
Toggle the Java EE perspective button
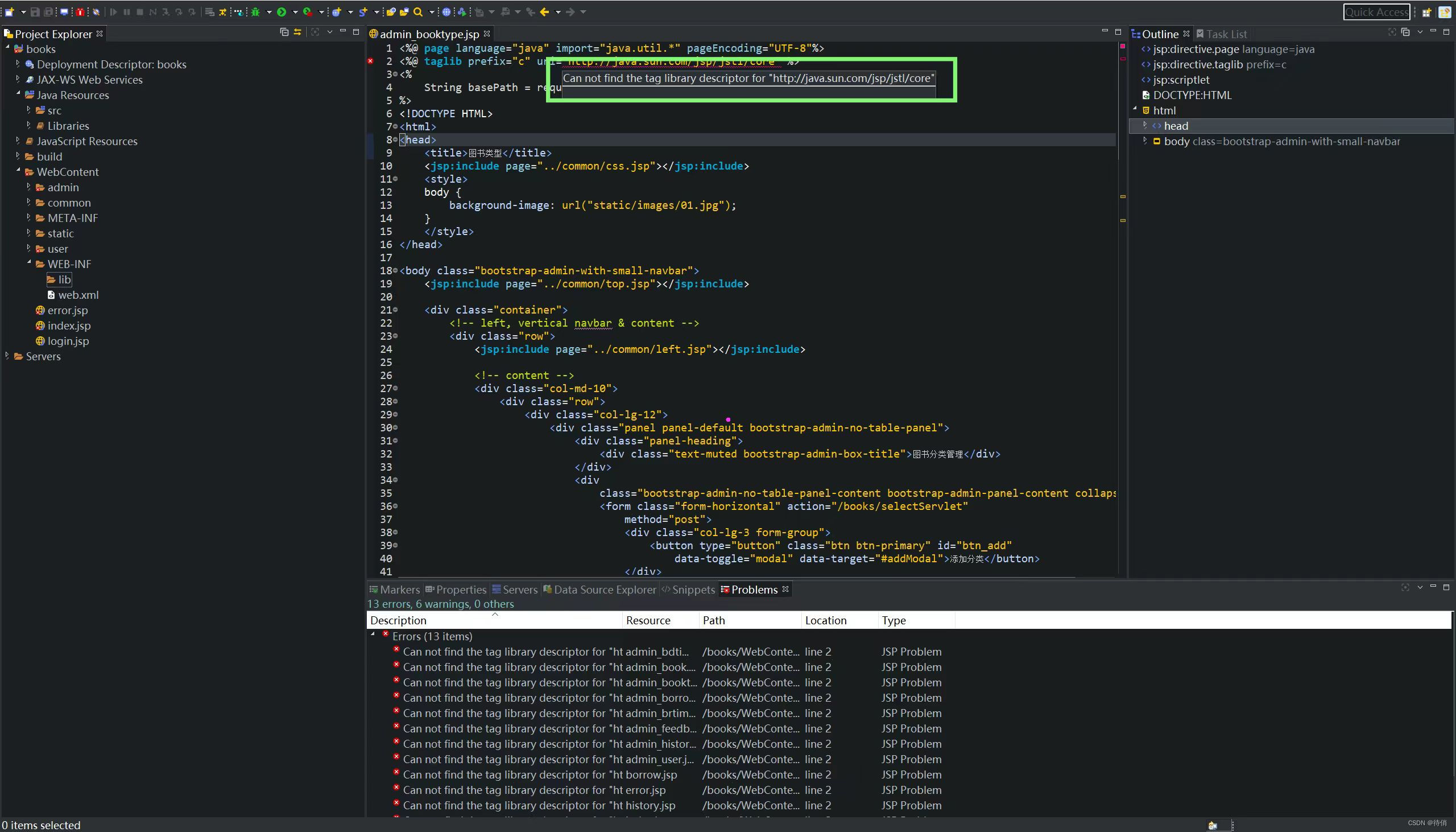coord(1445,12)
